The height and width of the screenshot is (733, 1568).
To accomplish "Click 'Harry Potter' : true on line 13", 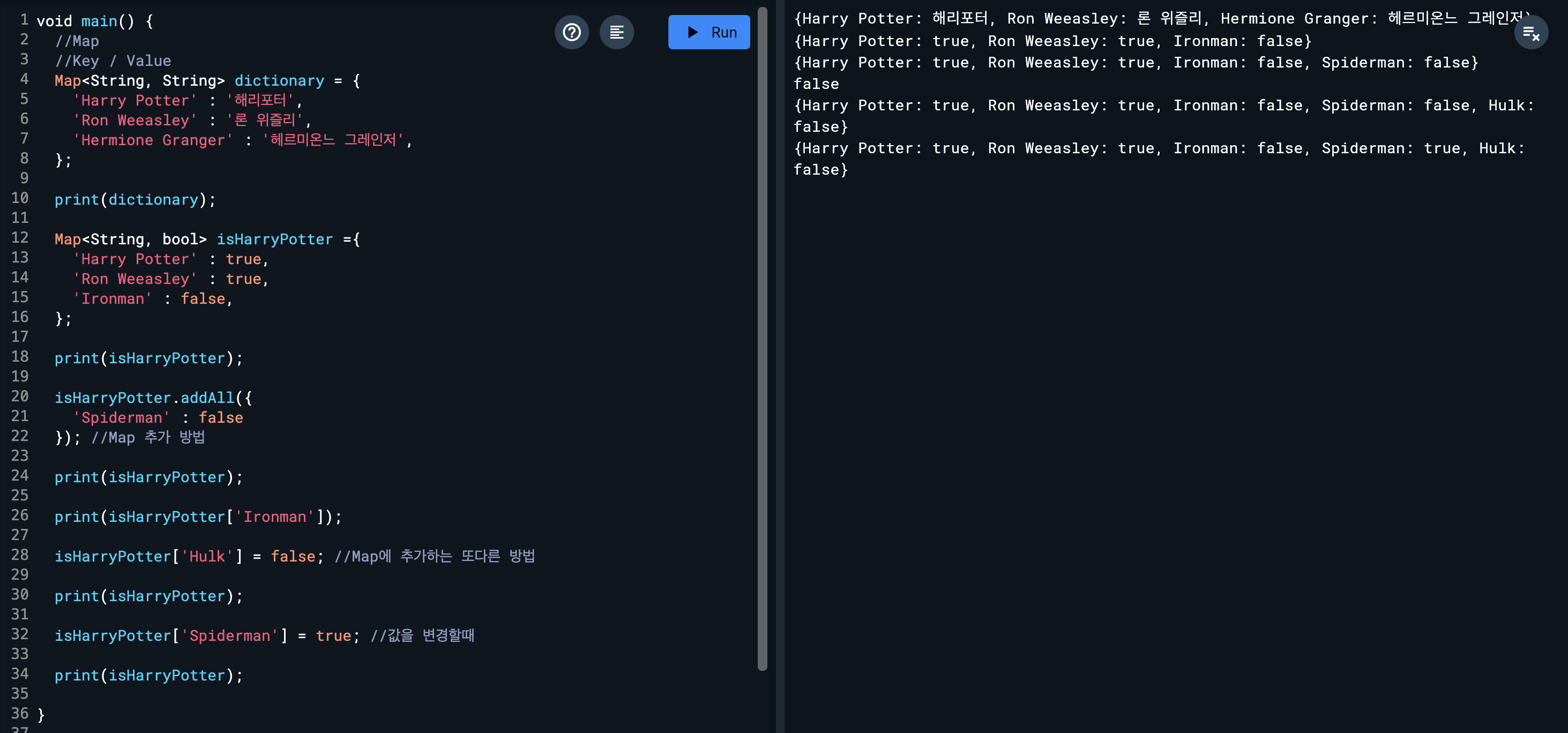I will point(171,259).
